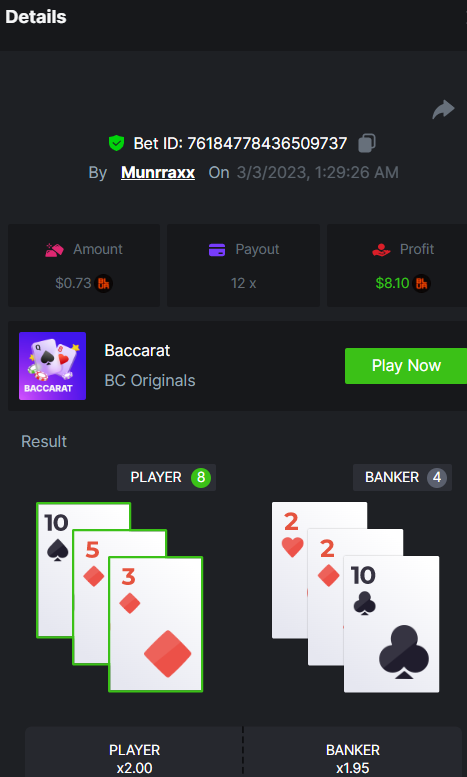Screen dimensions: 467x777
Task: Click the Amount dice icon
Action: click(x=54, y=250)
